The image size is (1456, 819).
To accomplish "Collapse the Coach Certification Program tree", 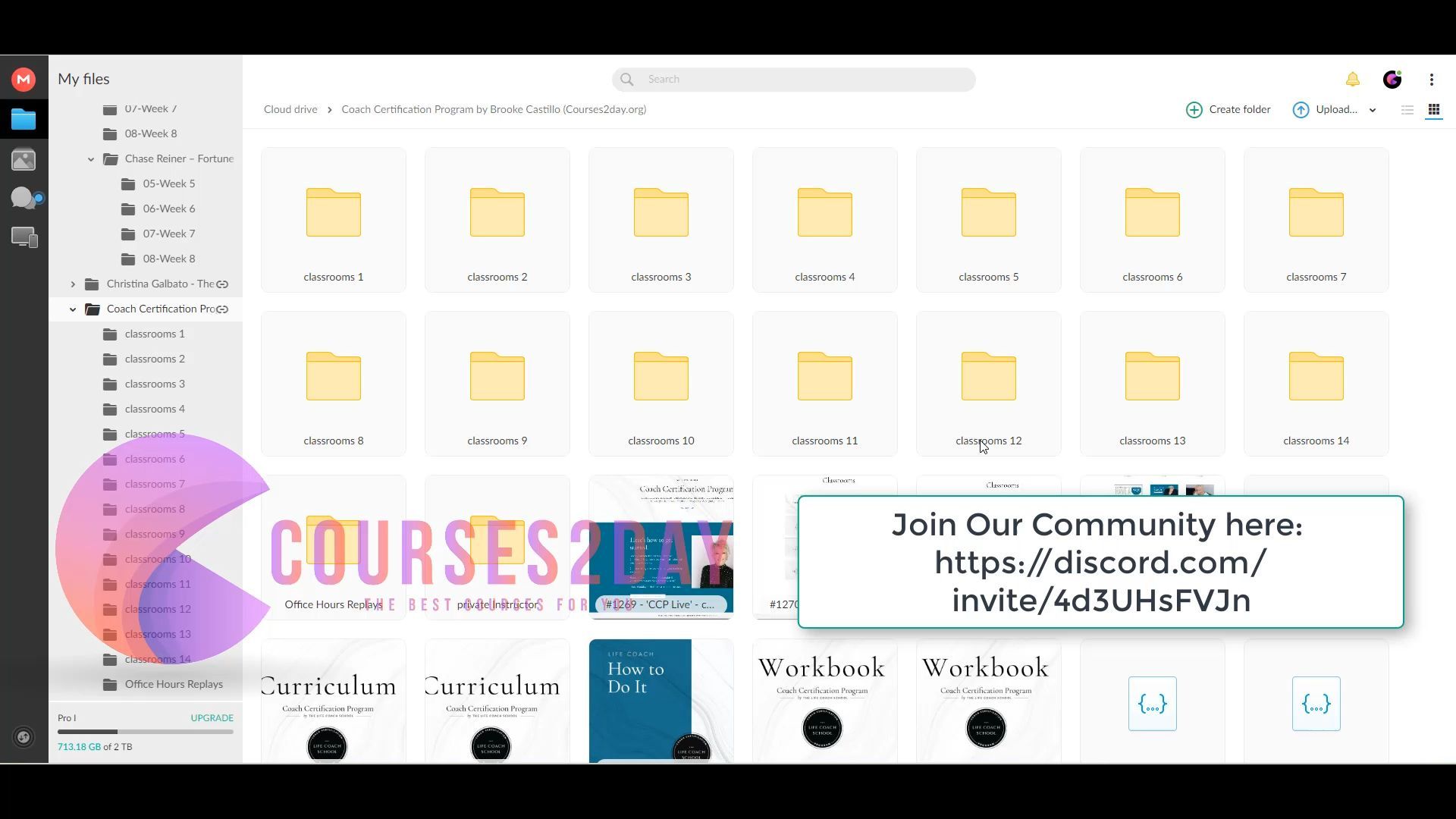I will pyautogui.click(x=73, y=309).
